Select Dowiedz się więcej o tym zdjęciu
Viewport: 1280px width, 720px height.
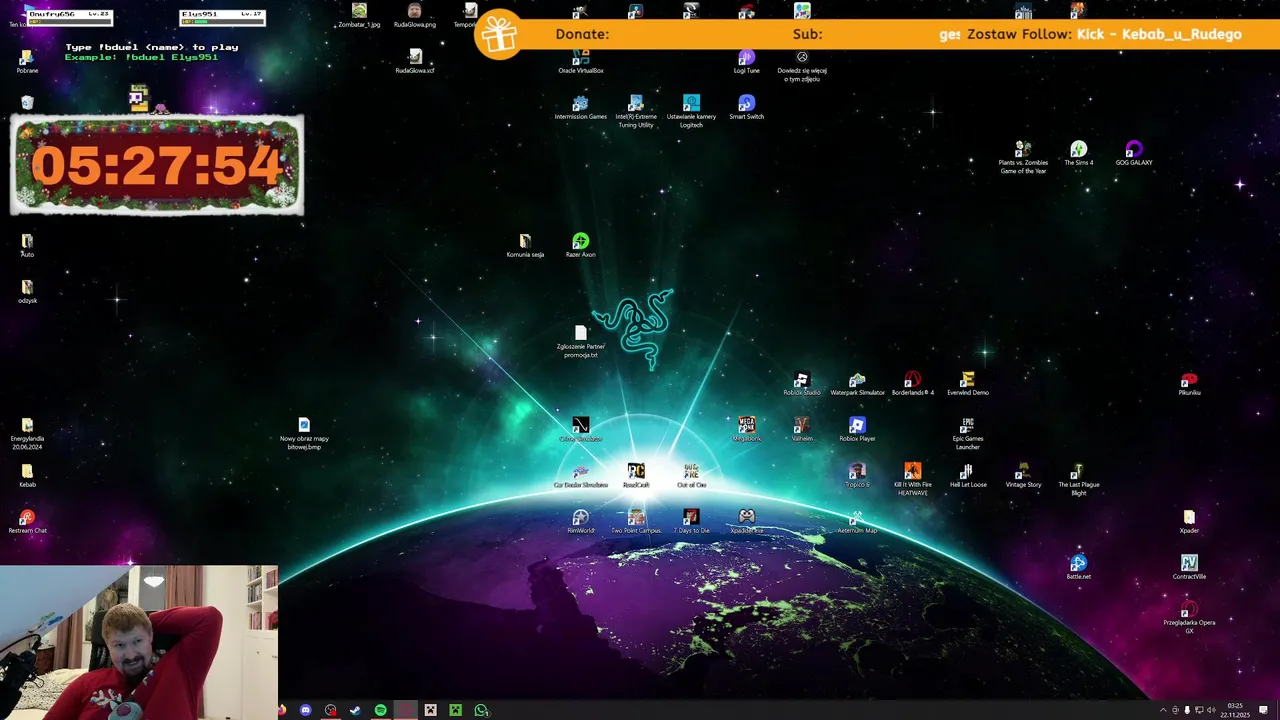(801, 66)
